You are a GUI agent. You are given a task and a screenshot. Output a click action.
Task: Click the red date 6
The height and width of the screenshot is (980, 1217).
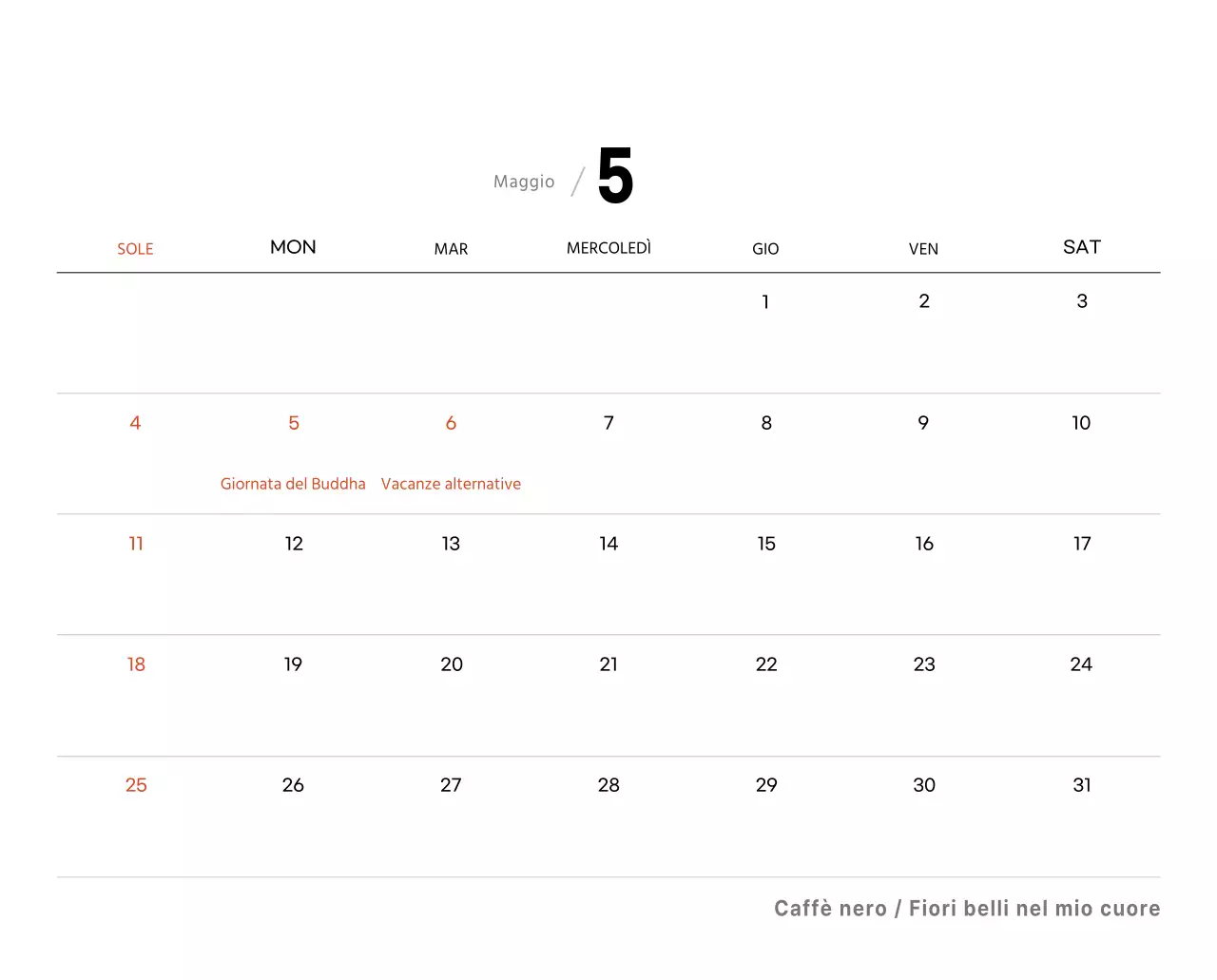(x=451, y=423)
